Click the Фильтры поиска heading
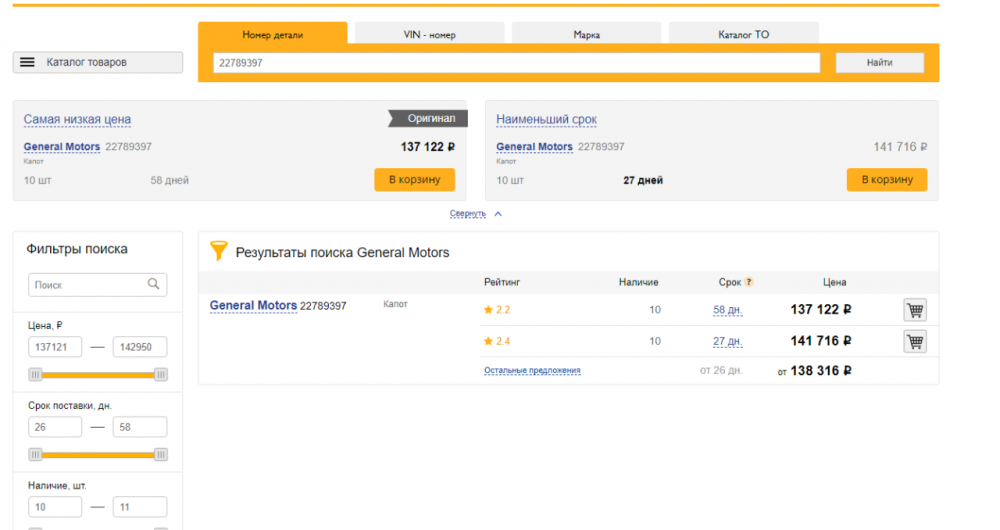This screenshot has height=530, width=1000. [77, 249]
